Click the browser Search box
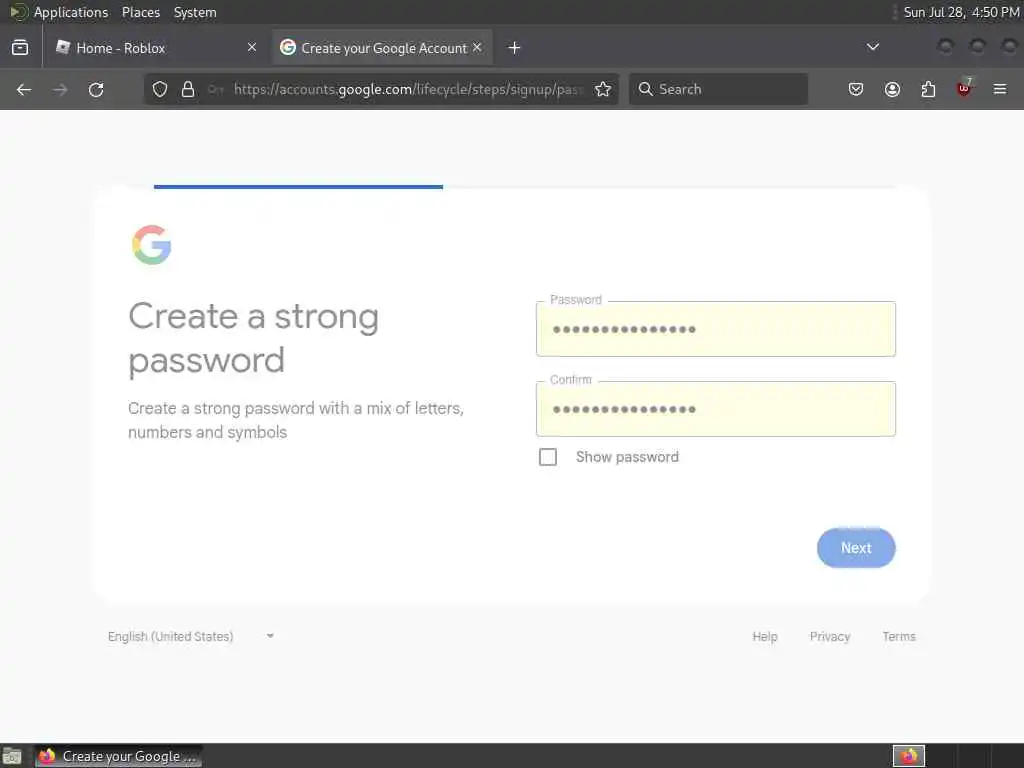 pyautogui.click(x=718, y=89)
